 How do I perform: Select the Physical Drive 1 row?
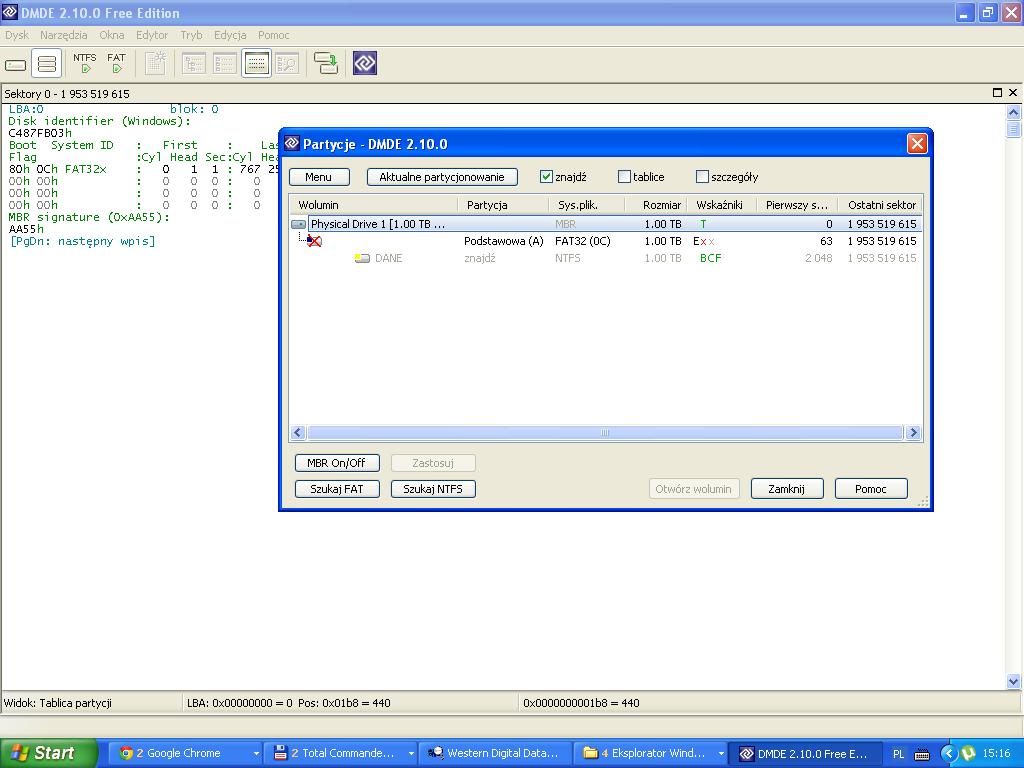coord(605,224)
